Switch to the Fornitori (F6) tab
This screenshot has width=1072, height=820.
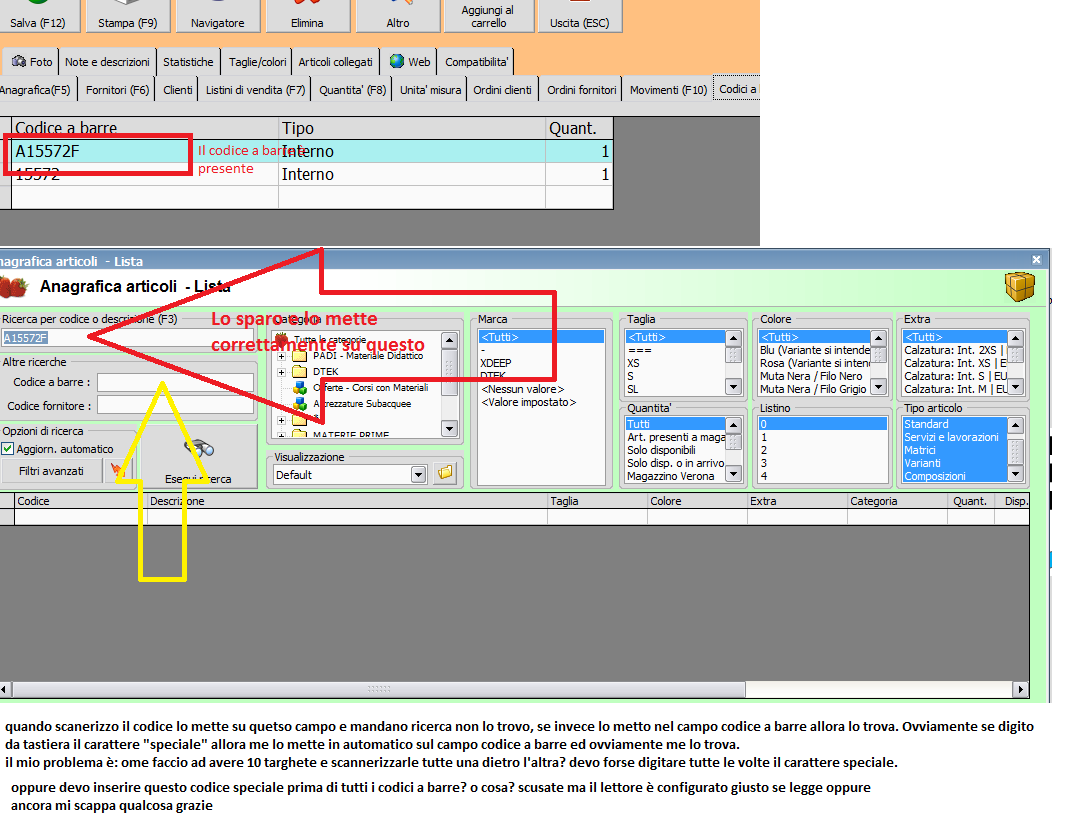[117, 90]
